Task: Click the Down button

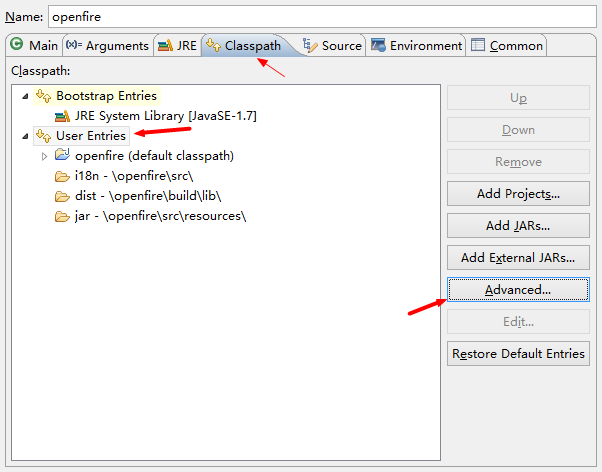Action: pos(518,129)
